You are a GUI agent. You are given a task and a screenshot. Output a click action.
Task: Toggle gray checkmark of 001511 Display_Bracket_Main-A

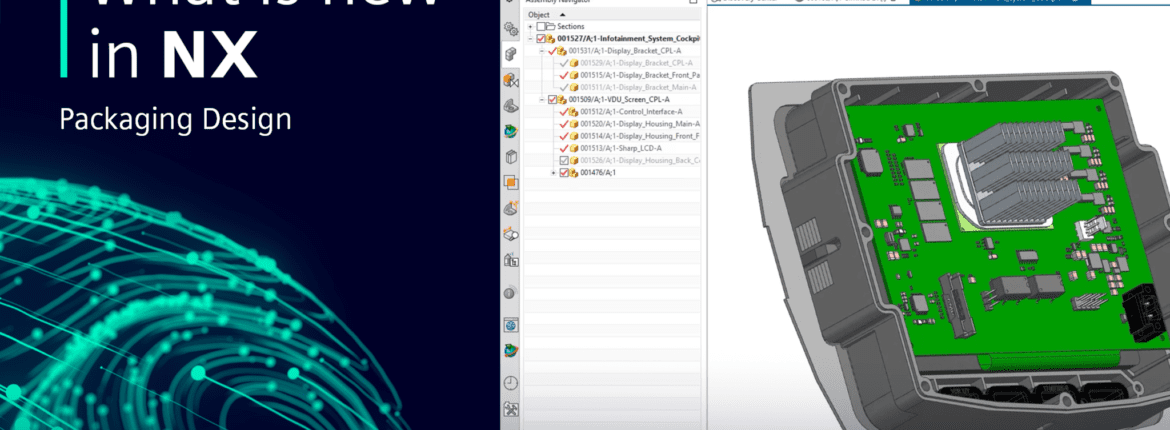[x=564, y=87]
